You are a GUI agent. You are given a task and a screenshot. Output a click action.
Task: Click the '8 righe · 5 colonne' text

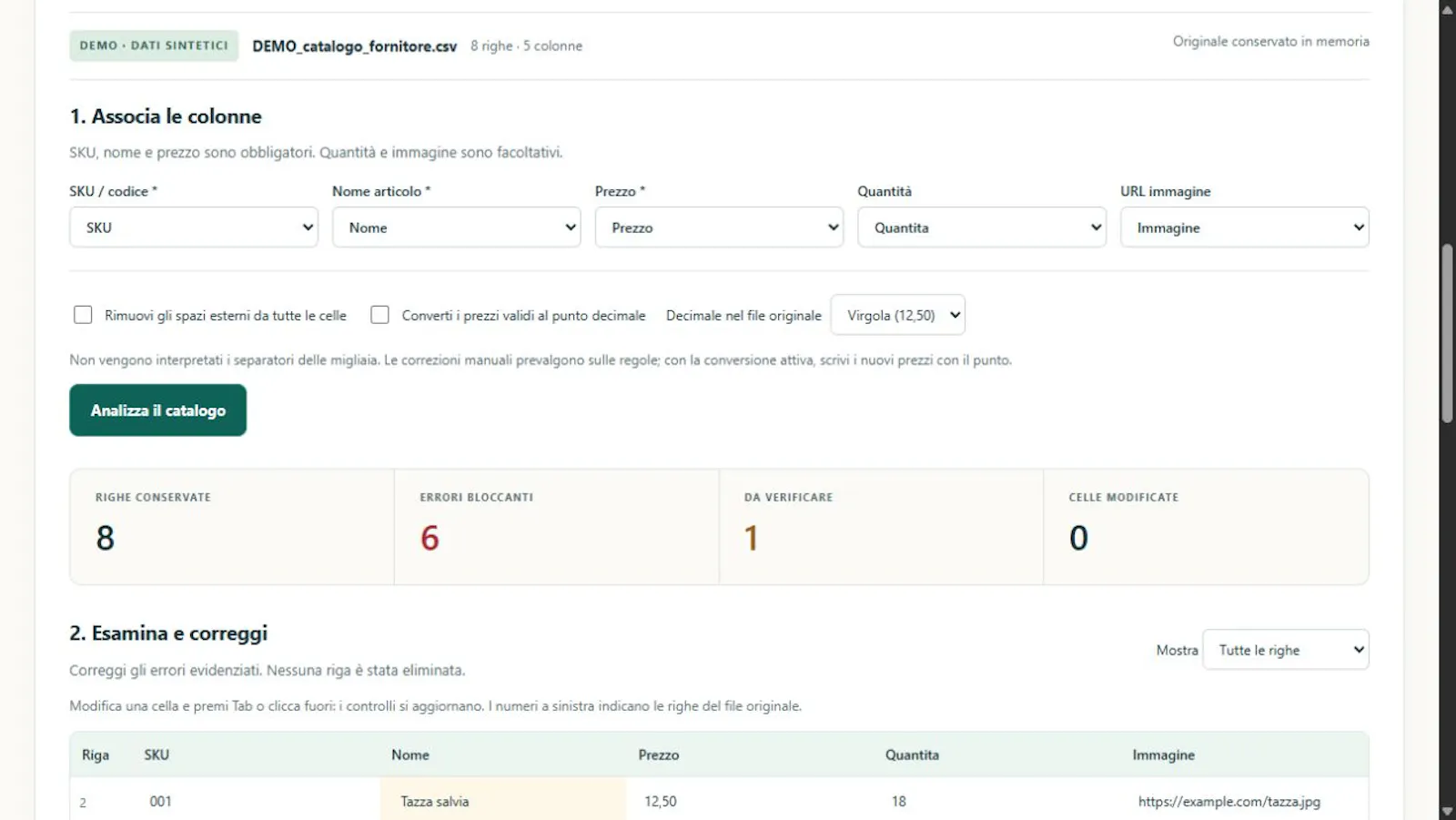coord(526,46)
